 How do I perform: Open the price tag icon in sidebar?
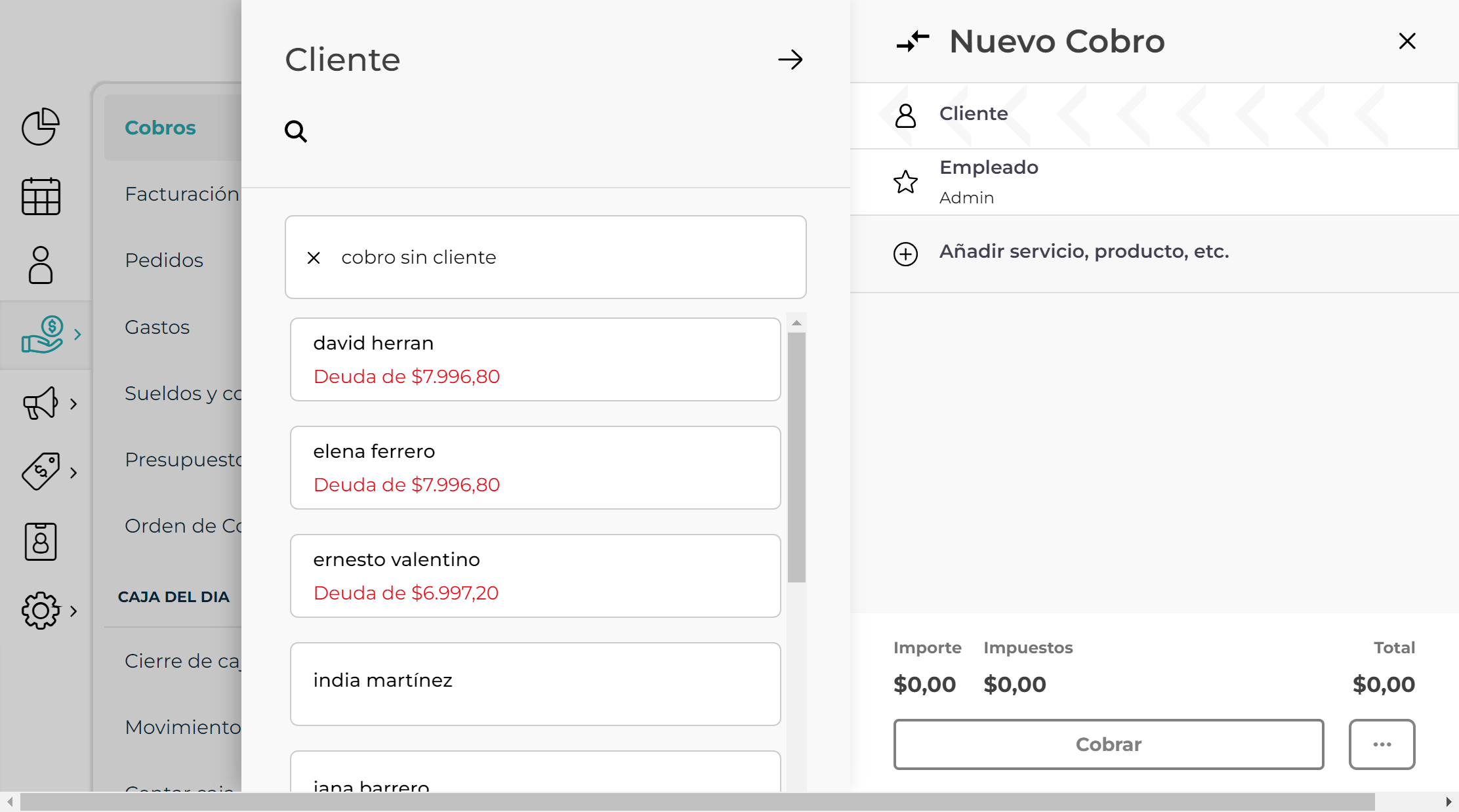[41, 472]
